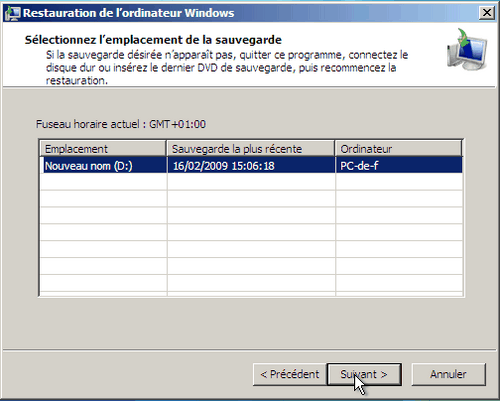500x401 pixels.
Task: Go back with the Précédent button
Action: pos(289,374)
